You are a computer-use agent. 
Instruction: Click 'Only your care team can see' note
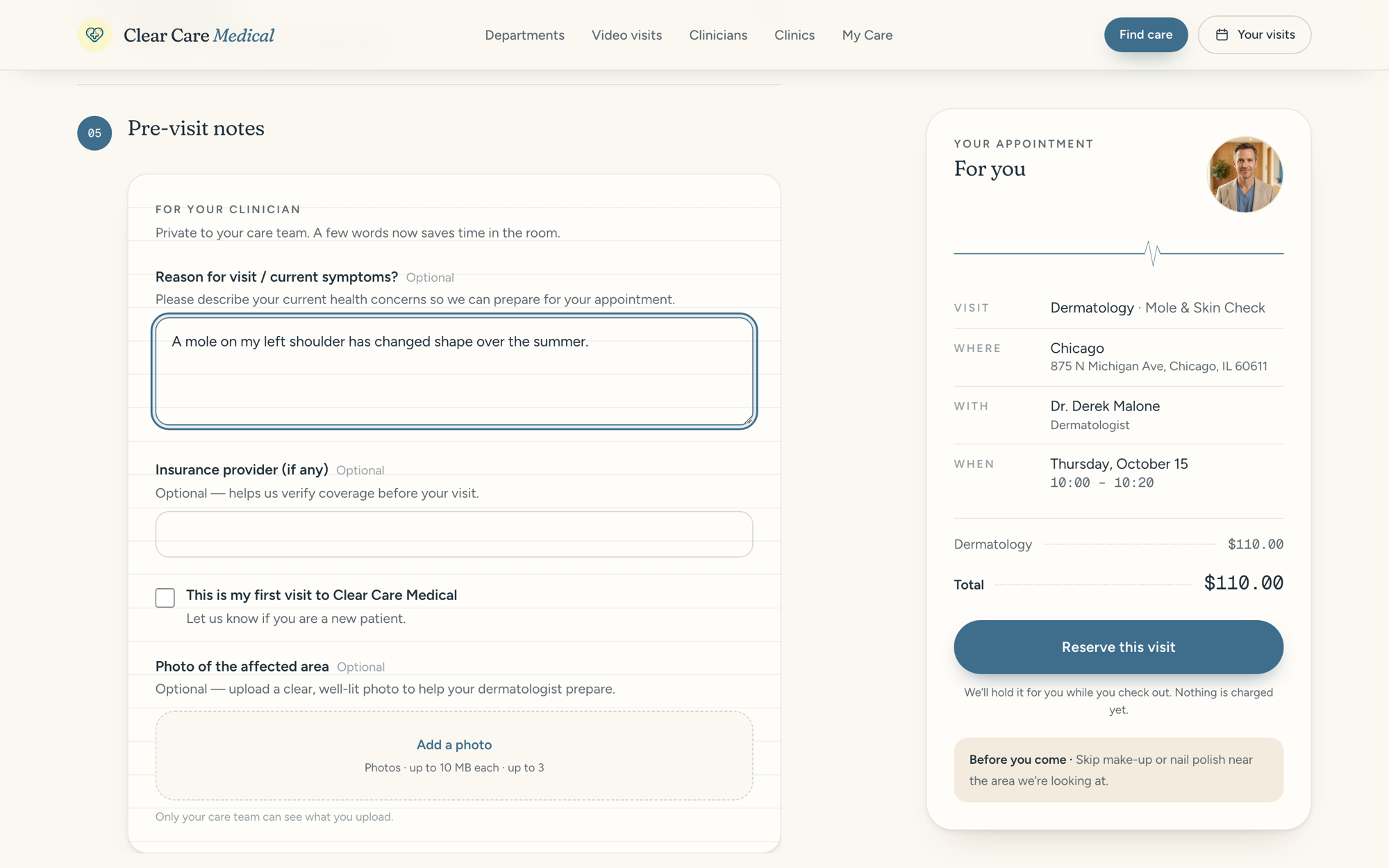click(274, 817)
